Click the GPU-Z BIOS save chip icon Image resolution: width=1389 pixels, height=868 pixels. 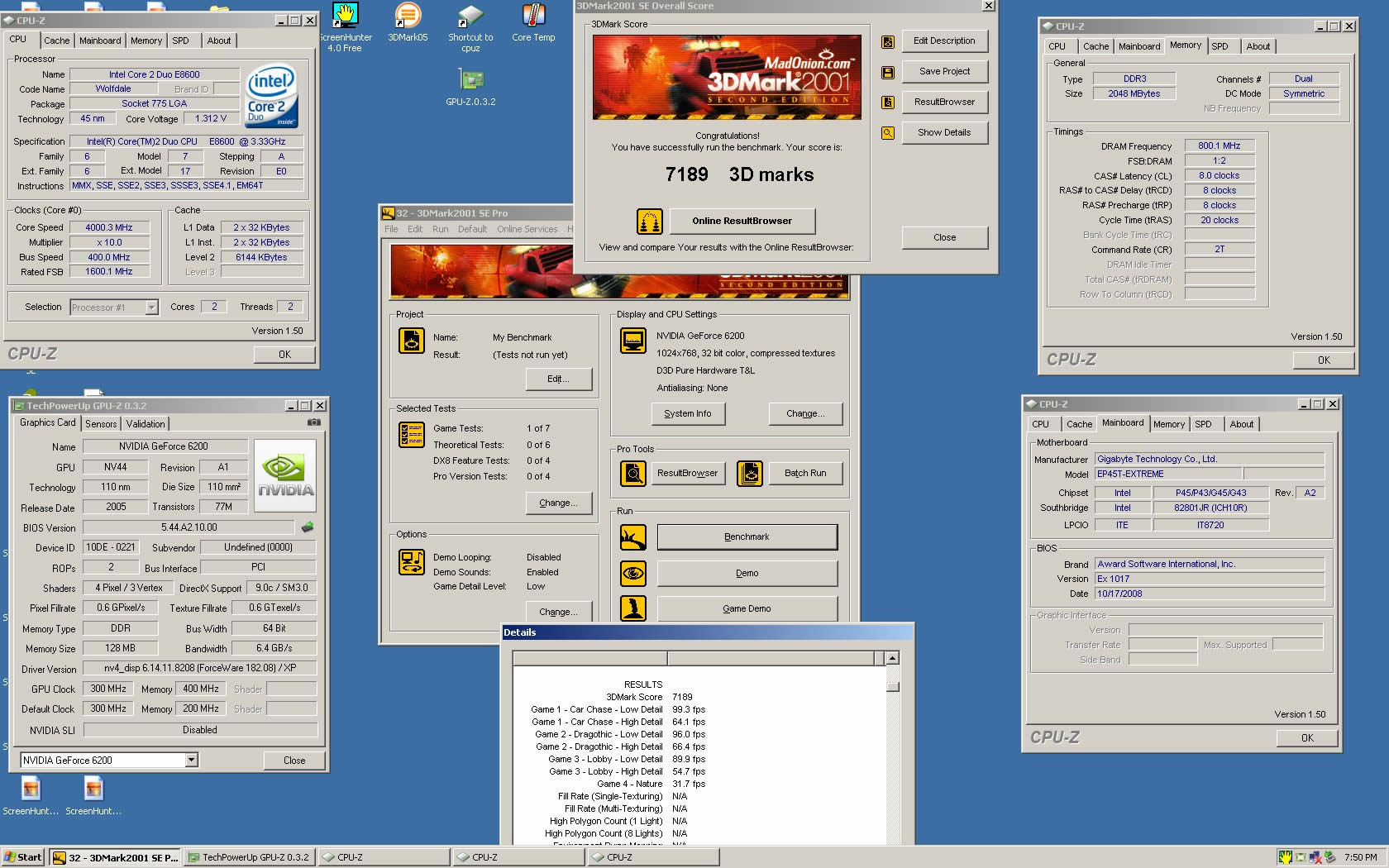(308, 527)
